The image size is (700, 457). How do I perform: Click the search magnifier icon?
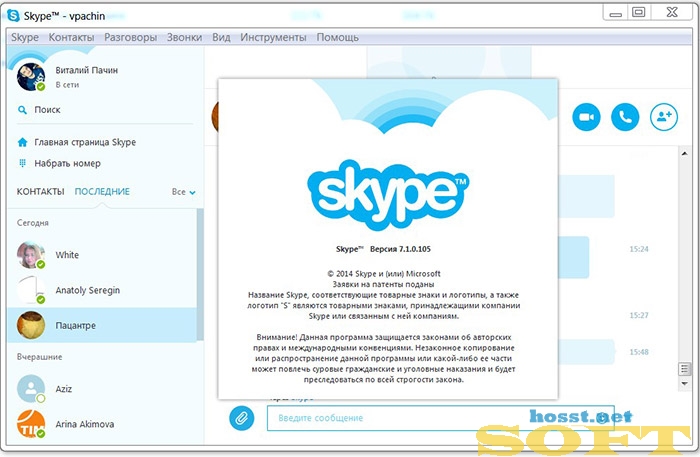click(x=22, y=110)
